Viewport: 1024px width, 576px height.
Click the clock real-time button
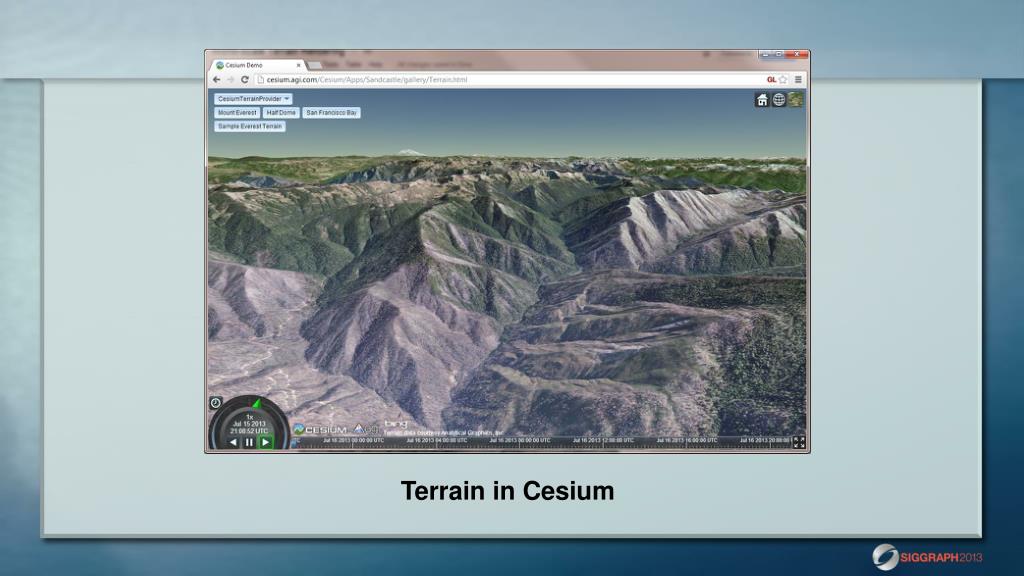(x=216, y=403)
